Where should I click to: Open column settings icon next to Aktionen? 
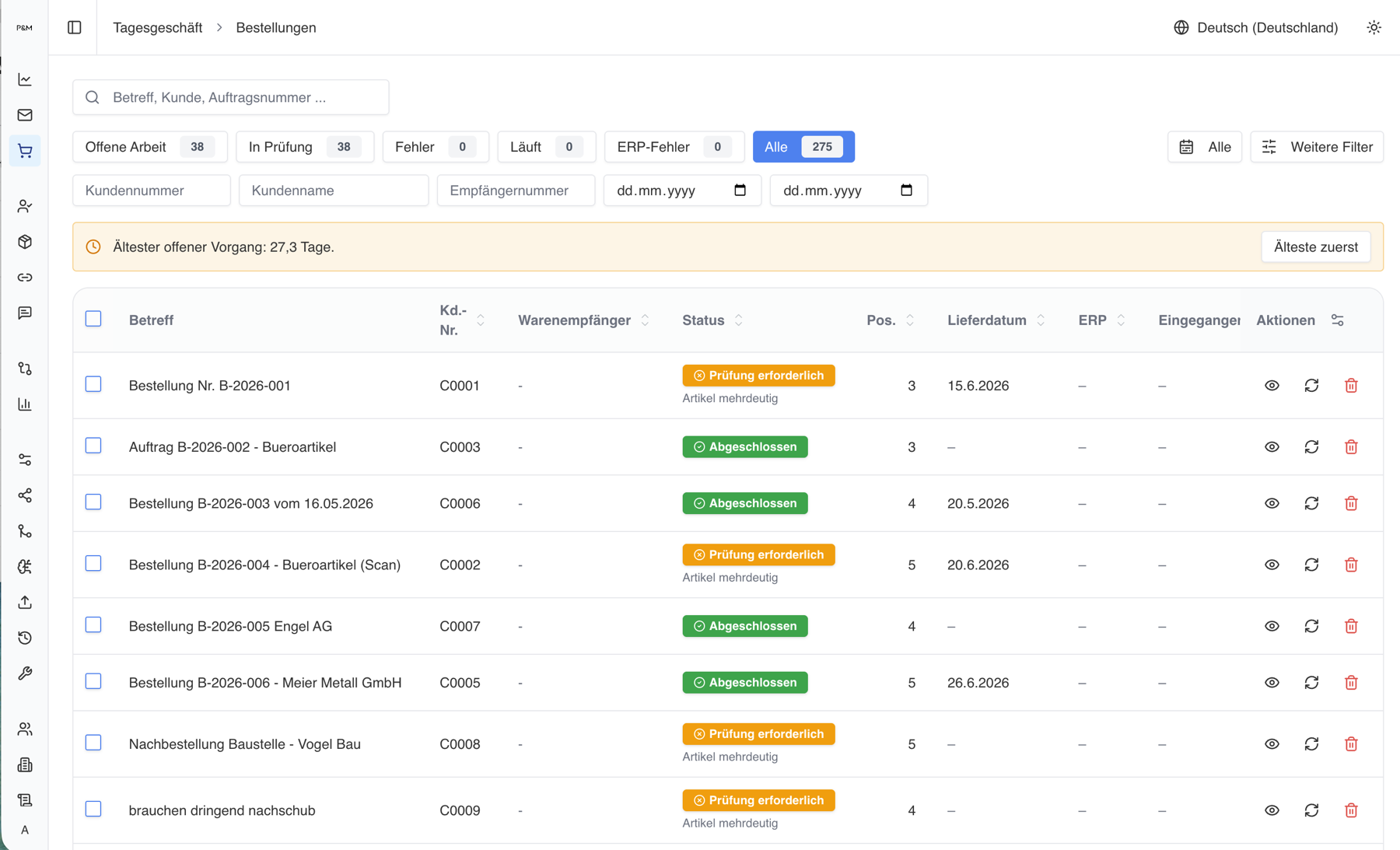click(1337, 320)
